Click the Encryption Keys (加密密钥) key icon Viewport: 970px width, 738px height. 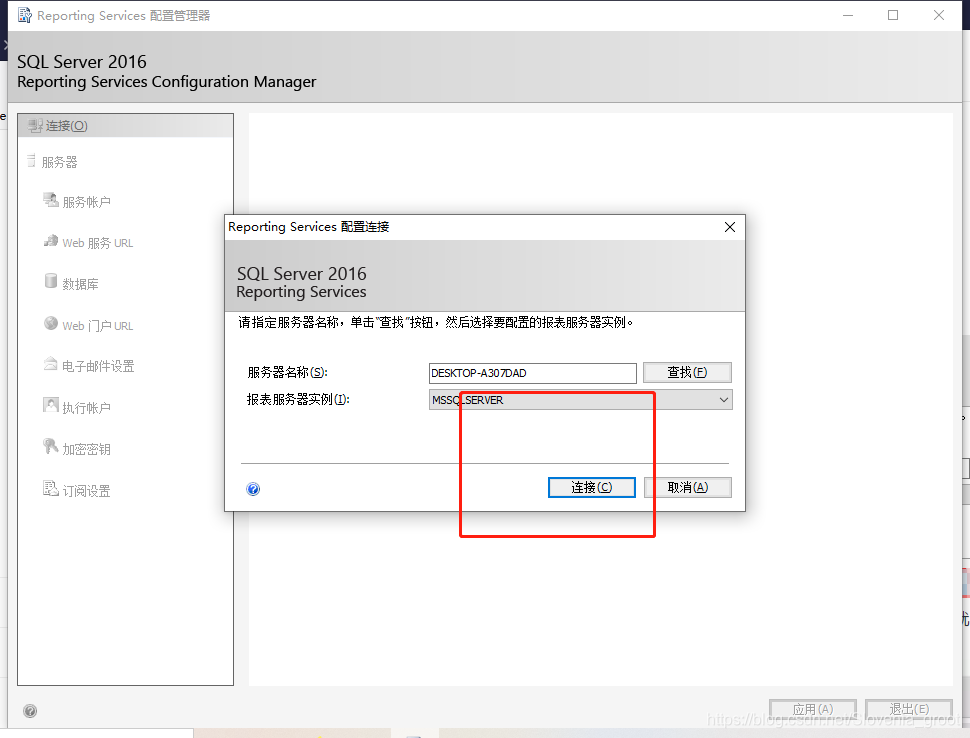click(x=51, y=446)
